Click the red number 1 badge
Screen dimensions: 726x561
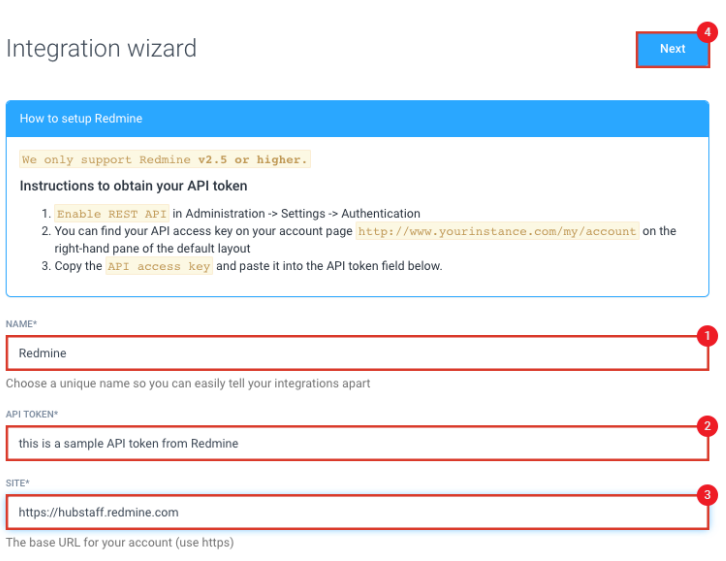tap(707, 337)
